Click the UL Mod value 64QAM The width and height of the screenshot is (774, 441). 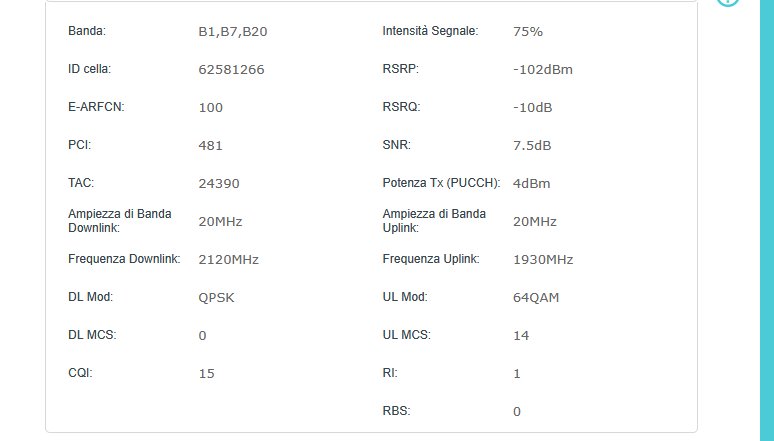(536, 298)
